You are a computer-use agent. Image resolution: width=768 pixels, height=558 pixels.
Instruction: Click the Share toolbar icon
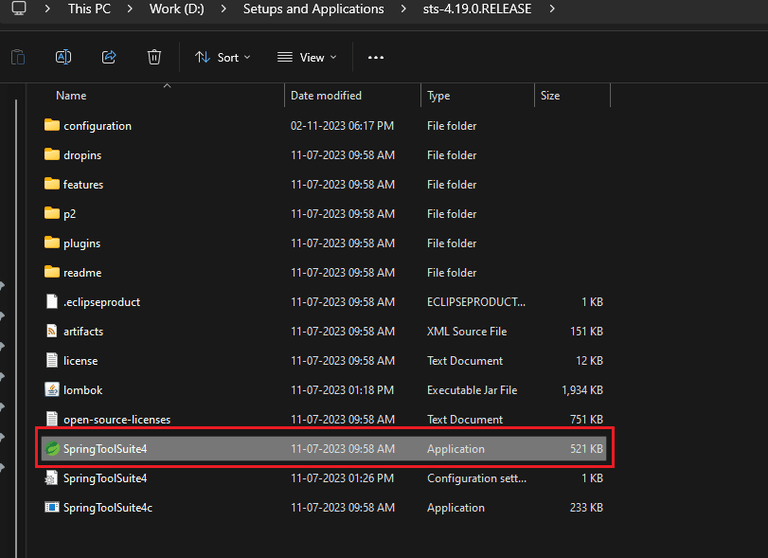click(109, 57)
